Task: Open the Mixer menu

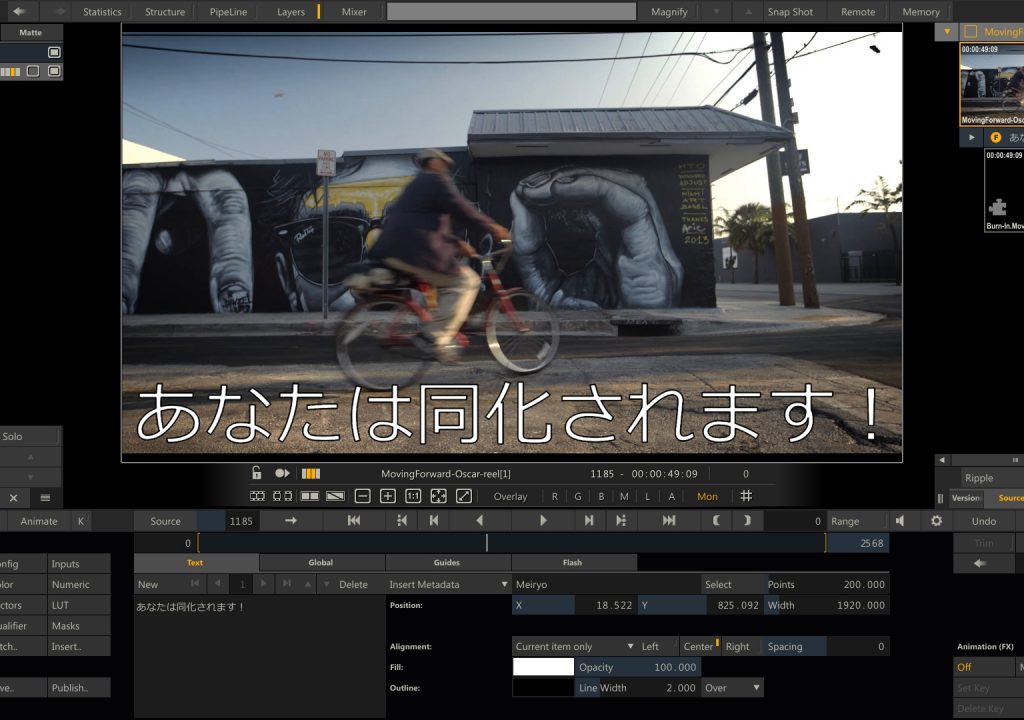Action: click(x=354, y=12)
